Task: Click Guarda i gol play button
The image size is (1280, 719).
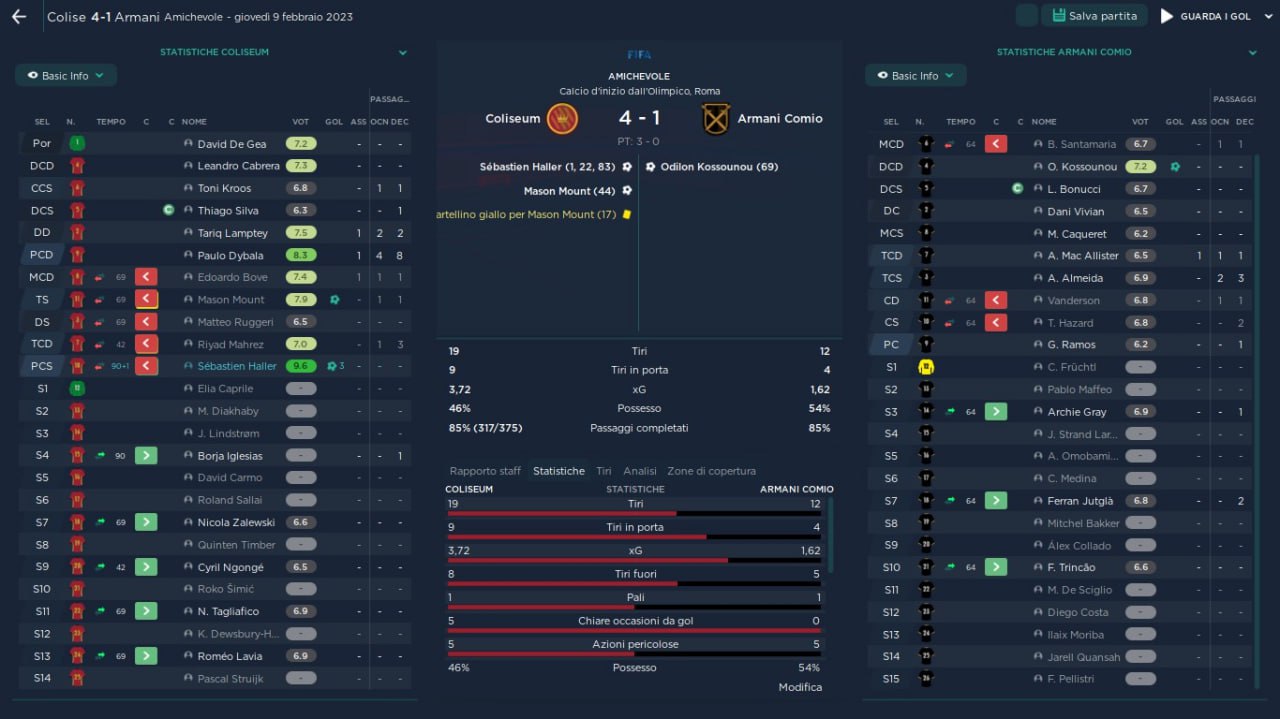Action: pos(1205,16)
